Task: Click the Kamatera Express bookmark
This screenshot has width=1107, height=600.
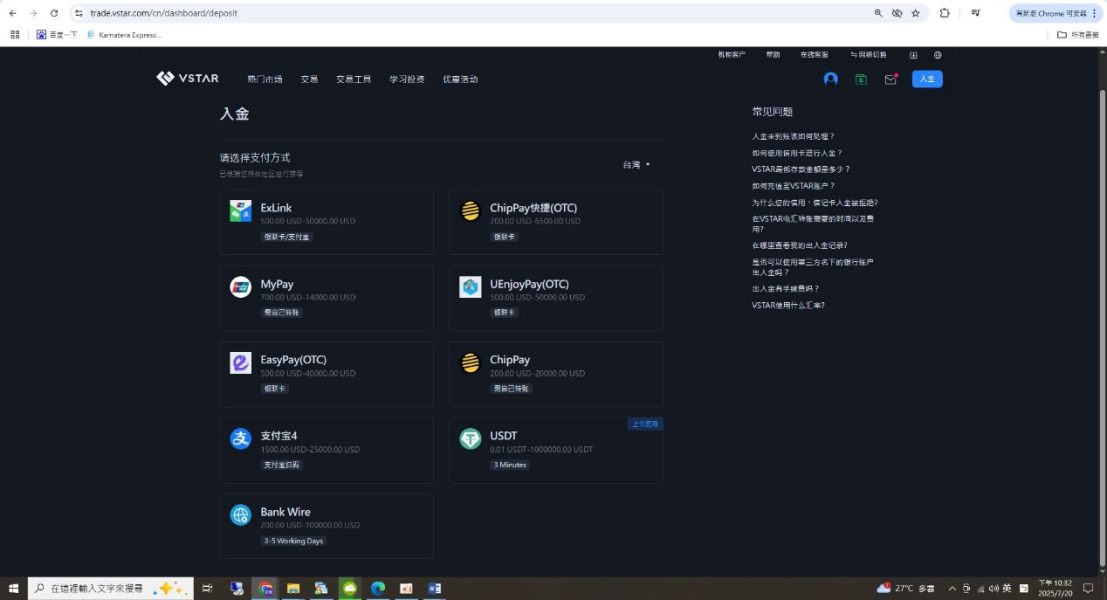Action: (x=124, y=35)
